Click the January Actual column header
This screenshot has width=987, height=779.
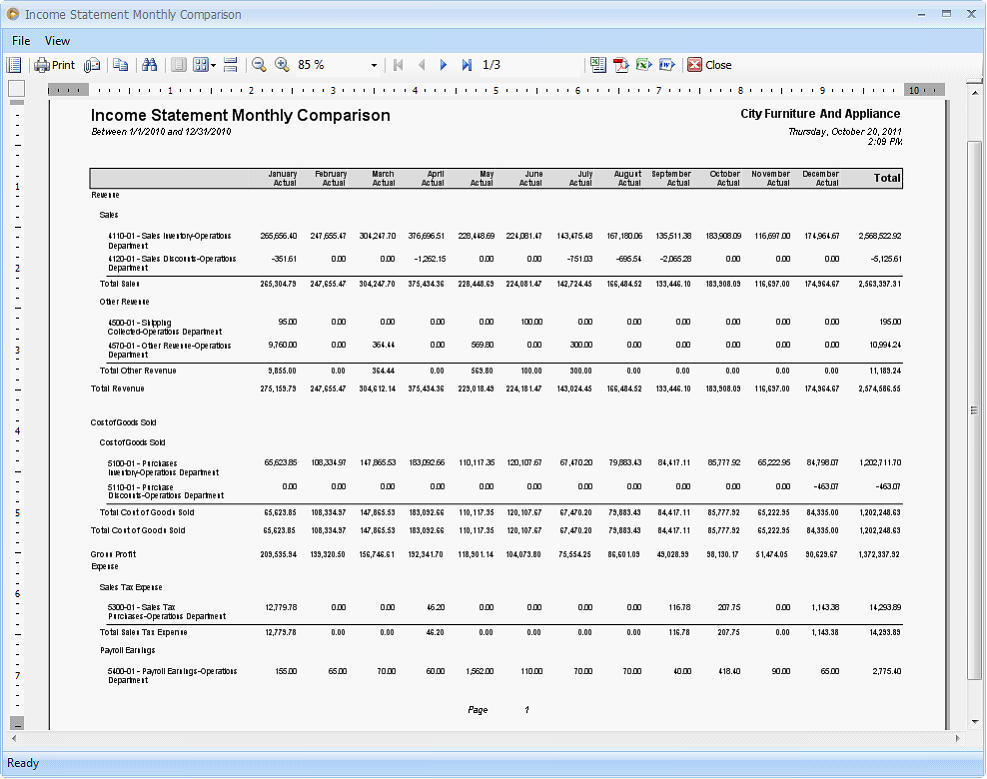[283, 178]
